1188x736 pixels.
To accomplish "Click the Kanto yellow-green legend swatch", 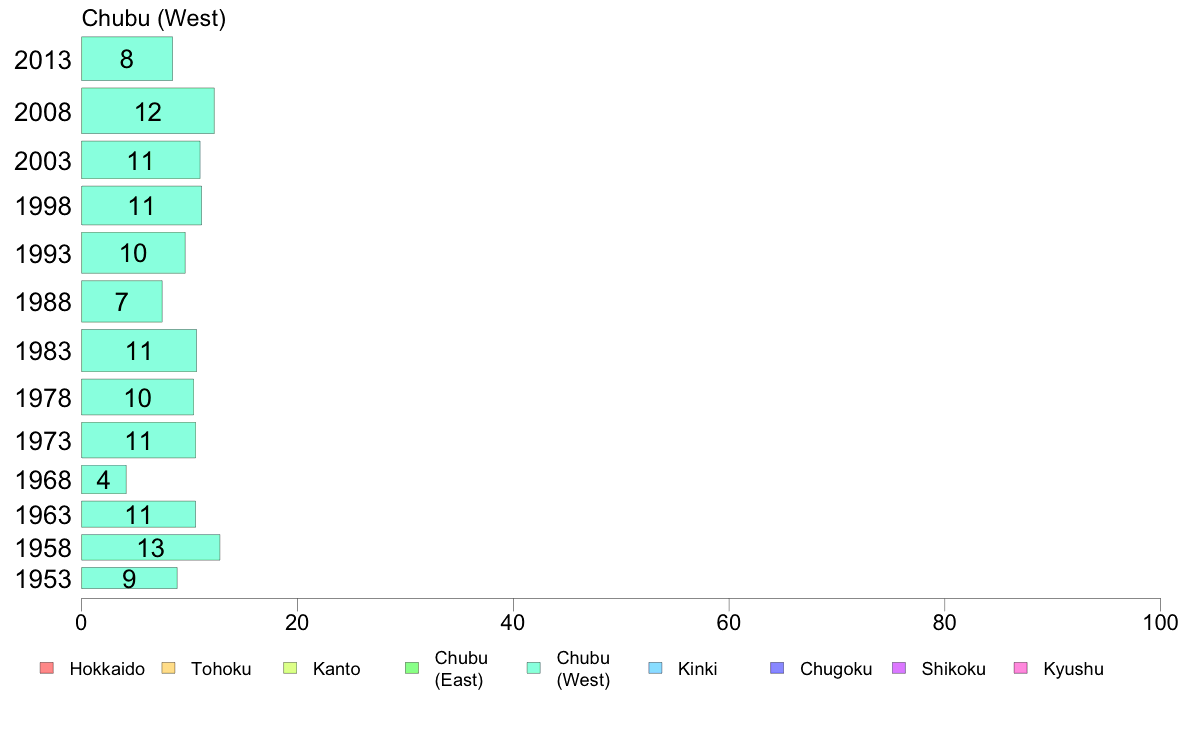I will click(x=290, y=668).
